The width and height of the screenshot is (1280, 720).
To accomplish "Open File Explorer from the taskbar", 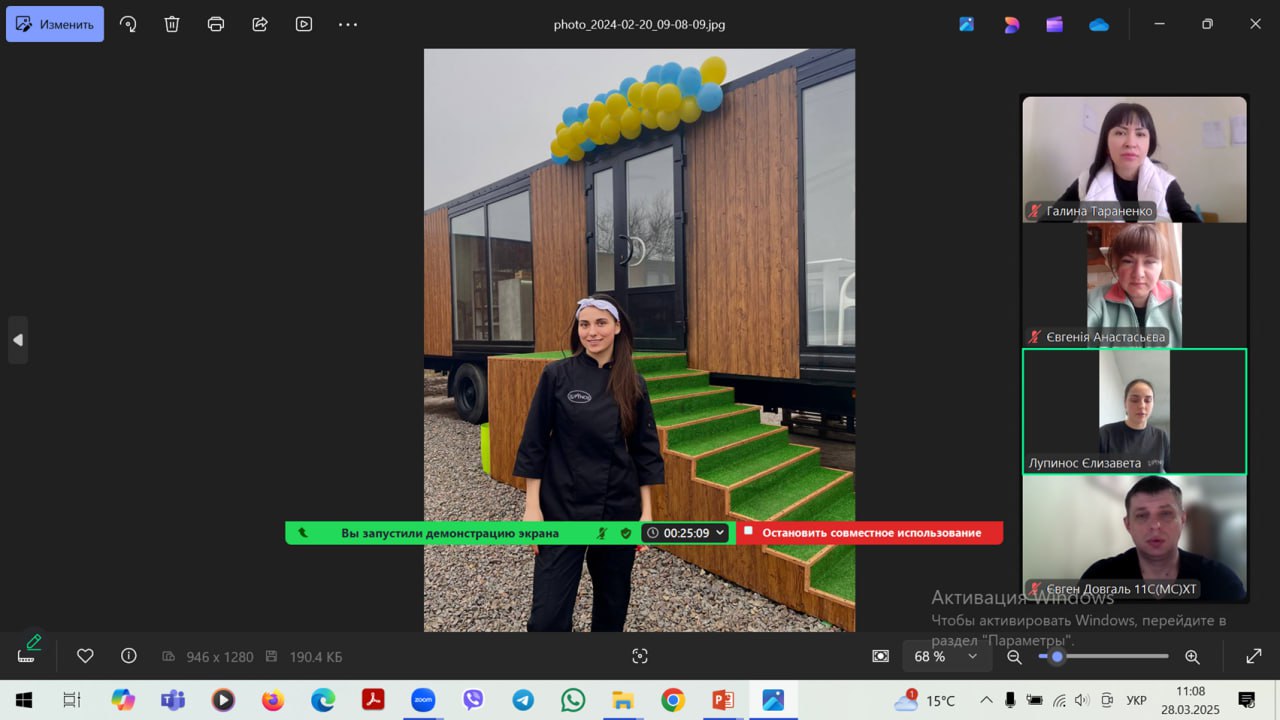I will (623, 700).
